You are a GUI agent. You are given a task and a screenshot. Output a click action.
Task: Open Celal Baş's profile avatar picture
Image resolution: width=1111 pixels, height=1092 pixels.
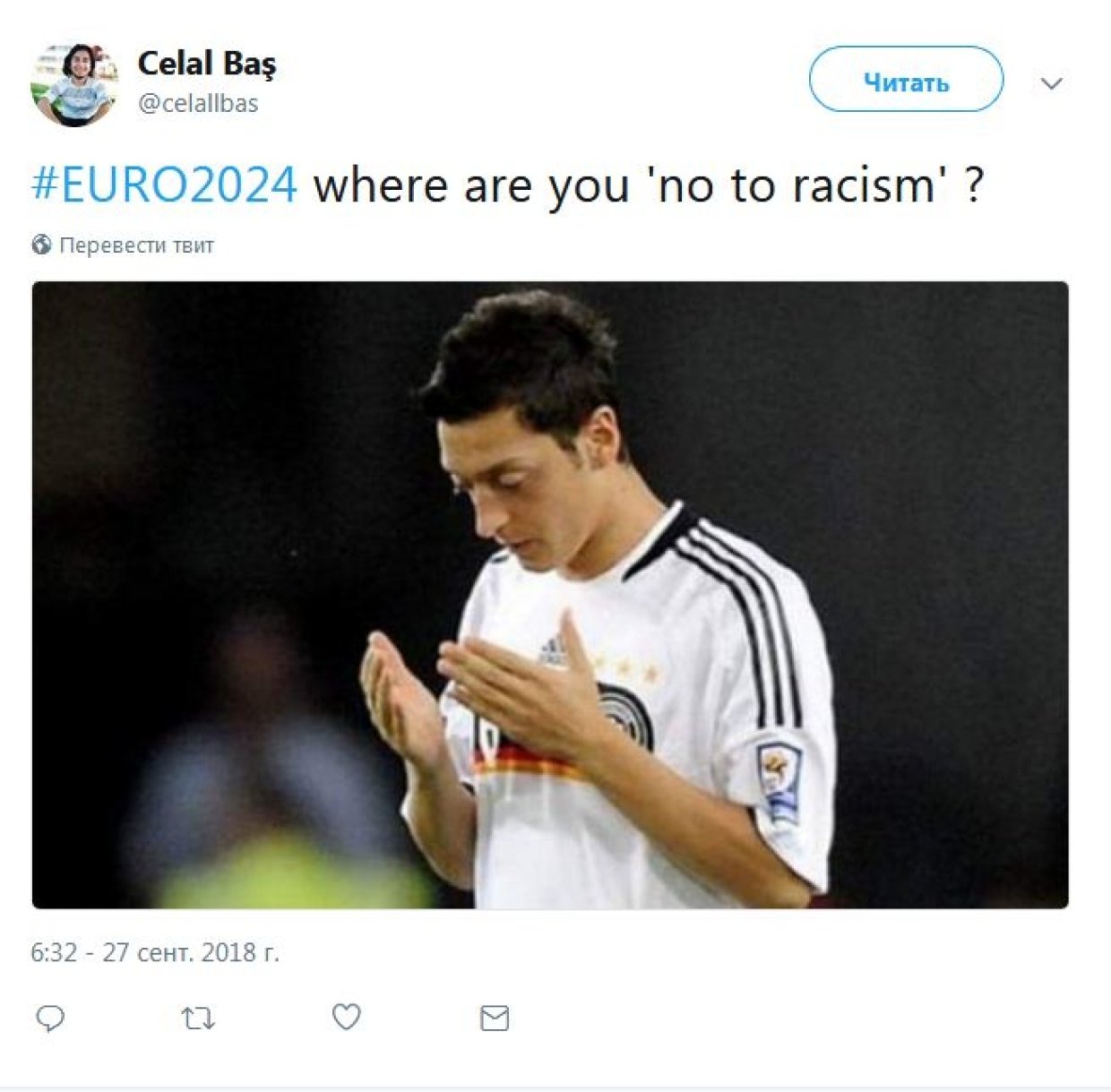click(74, 83)
